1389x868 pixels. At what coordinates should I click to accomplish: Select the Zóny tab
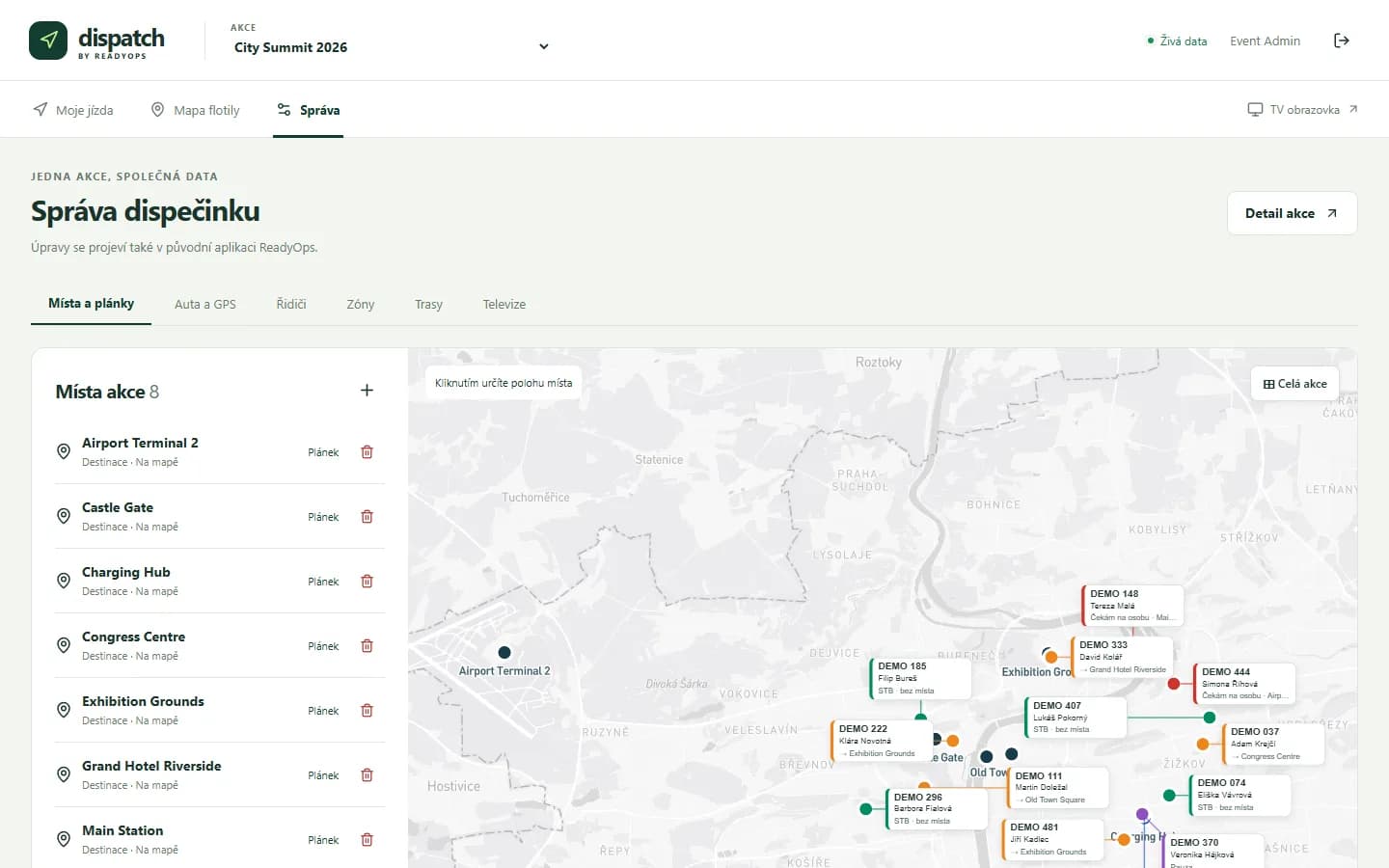(361, 304)
